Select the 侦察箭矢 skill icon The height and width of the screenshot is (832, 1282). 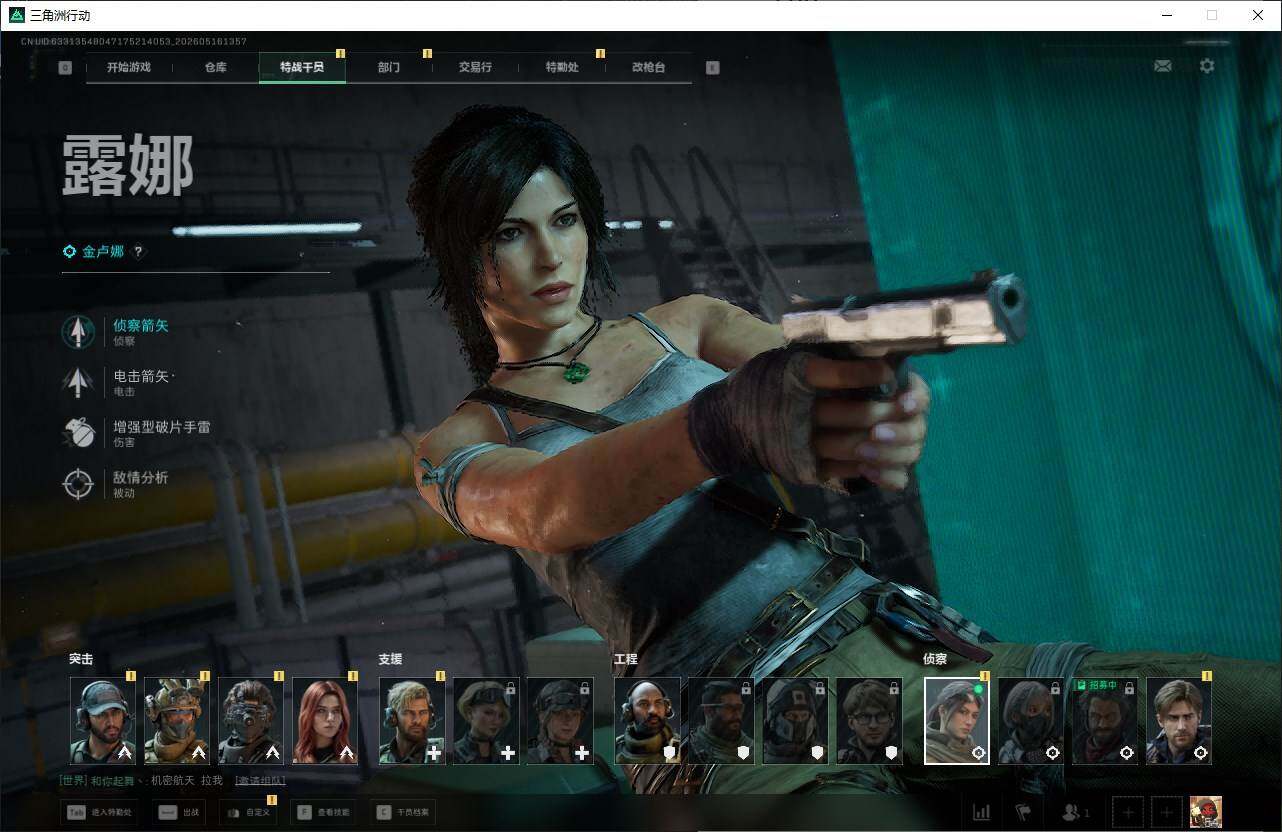tap(78, 332)
